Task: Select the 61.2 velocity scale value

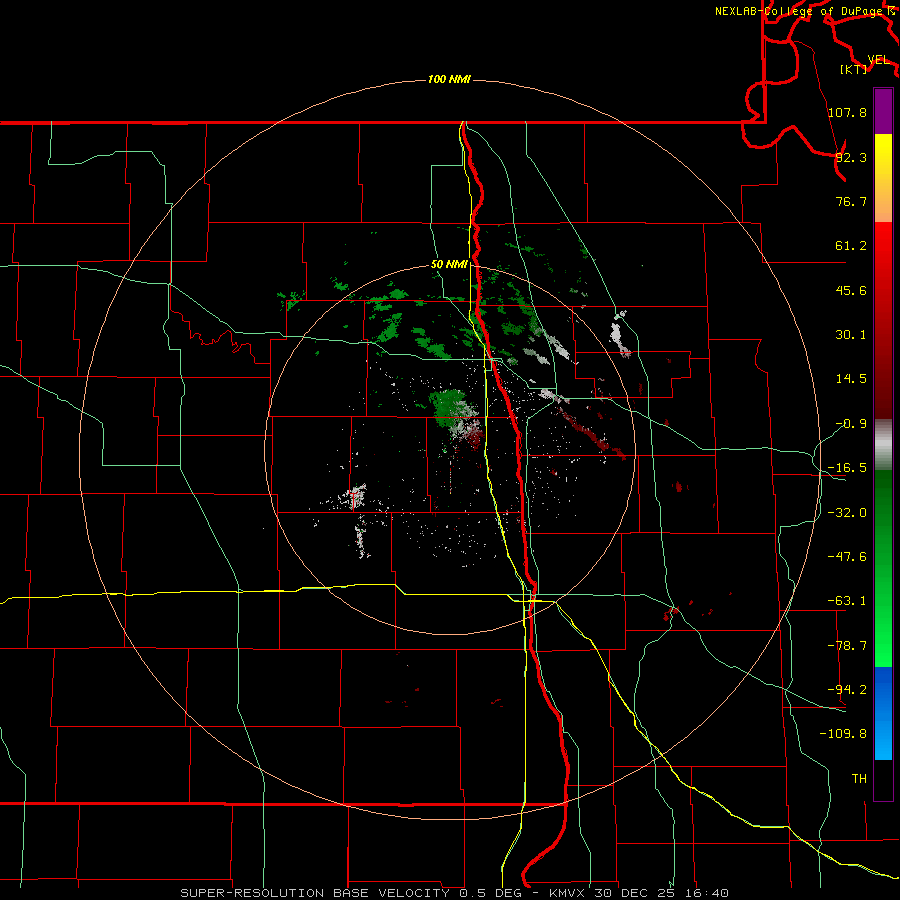Action: pos(851,245)
